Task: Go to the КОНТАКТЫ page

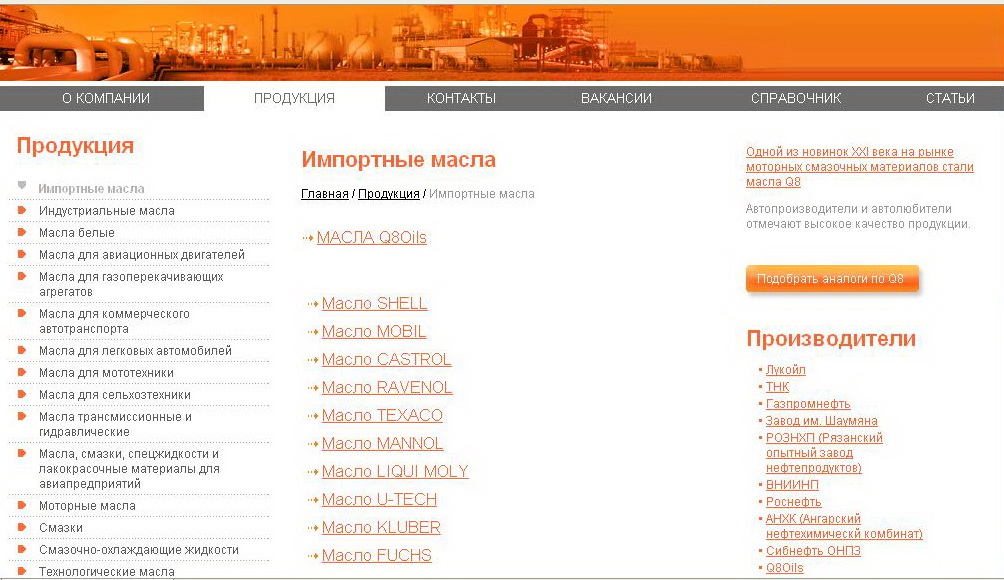Action: click(x=461, y=98)
